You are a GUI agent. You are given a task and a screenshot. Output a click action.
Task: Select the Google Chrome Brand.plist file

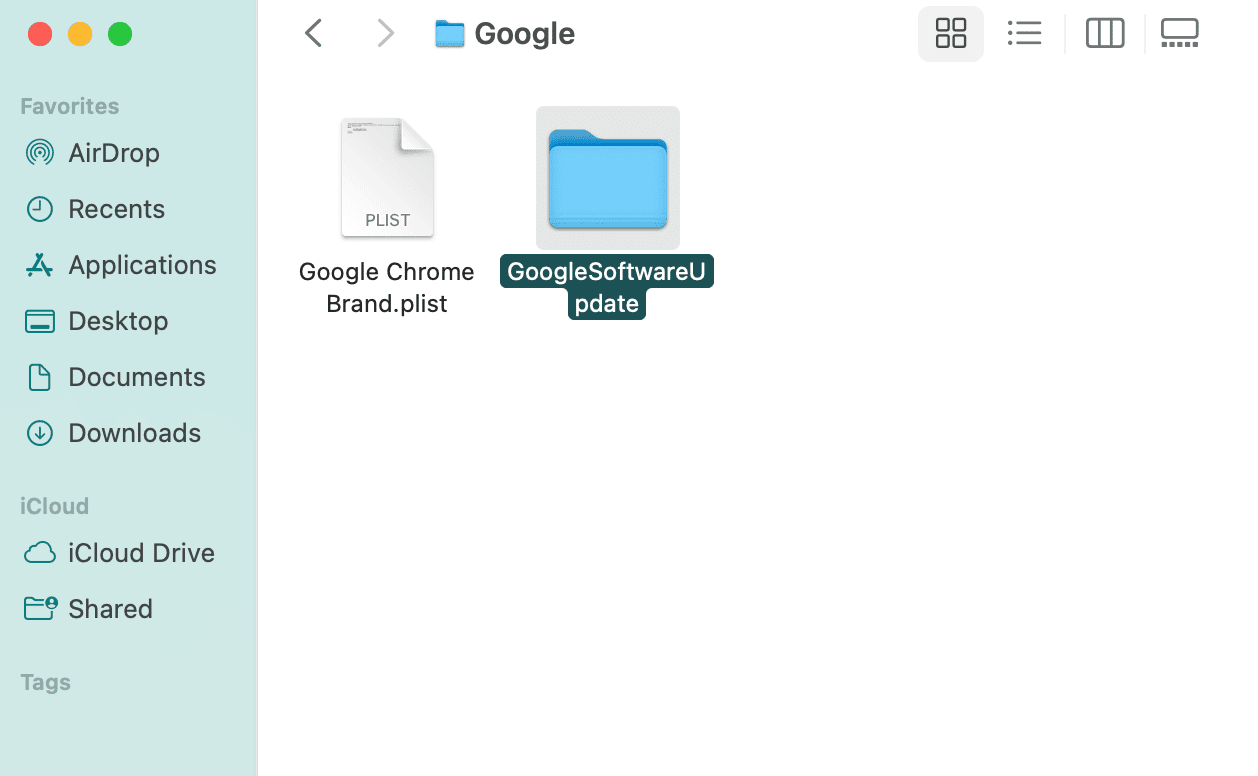[x=387, y=177]
